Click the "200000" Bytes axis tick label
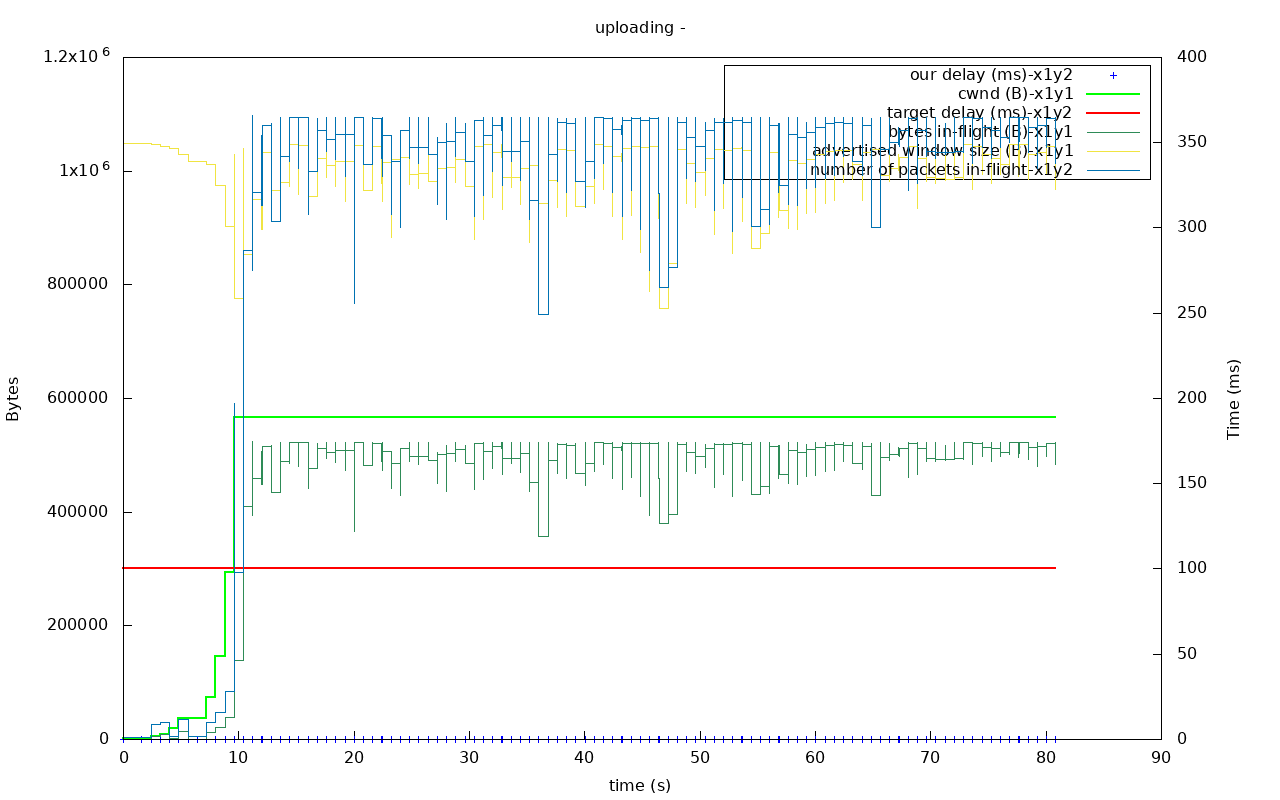The image size is (1280, 800). click(78, 625)
